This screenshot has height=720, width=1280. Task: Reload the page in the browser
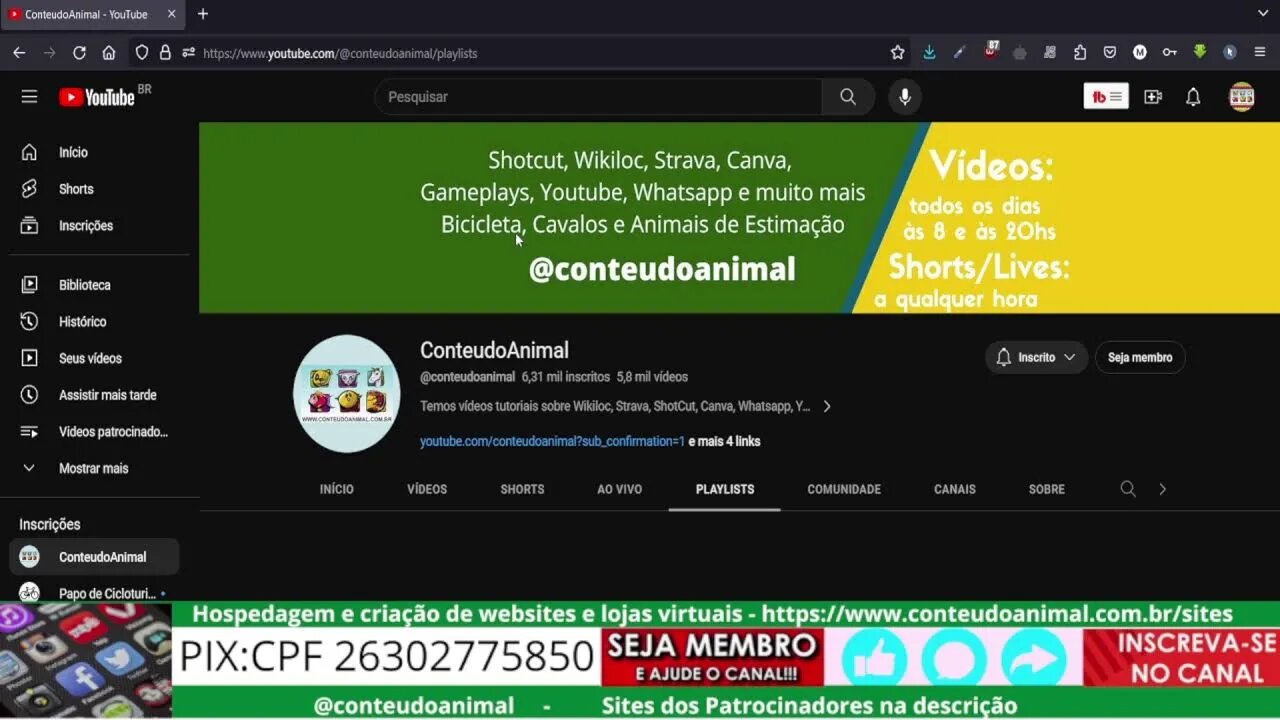coord(79,53)
